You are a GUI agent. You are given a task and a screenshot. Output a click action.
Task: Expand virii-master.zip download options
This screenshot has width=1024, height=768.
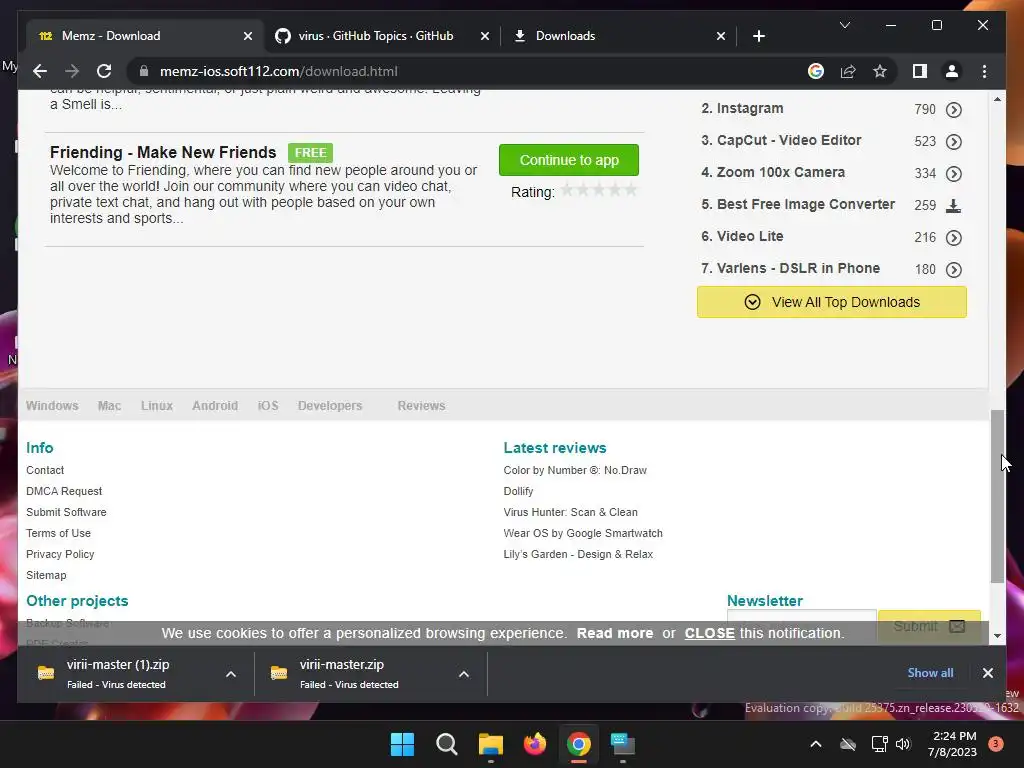[x=464, y=674]
